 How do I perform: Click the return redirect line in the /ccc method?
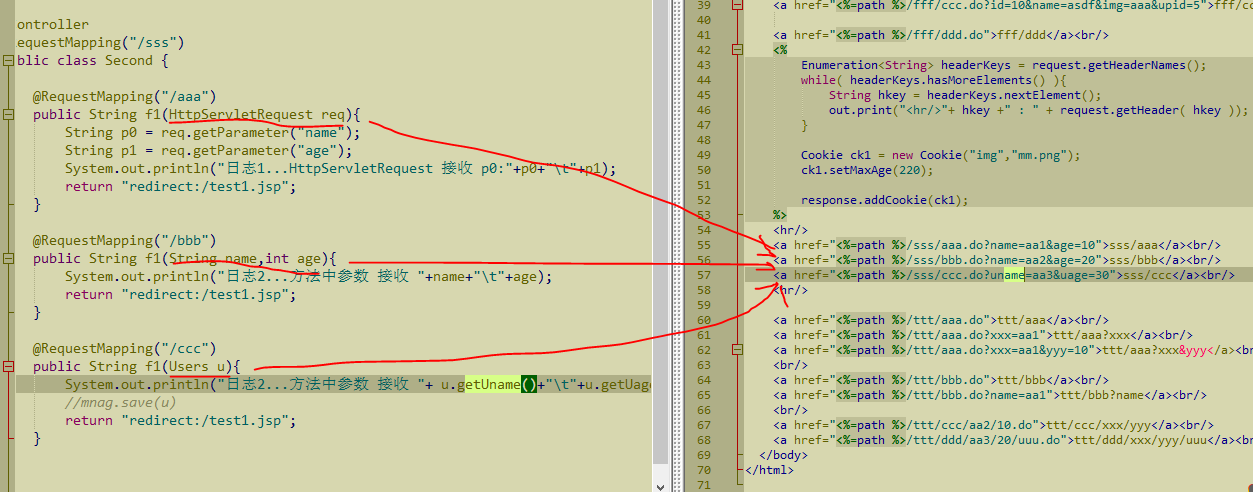click(x=180, y=421)
